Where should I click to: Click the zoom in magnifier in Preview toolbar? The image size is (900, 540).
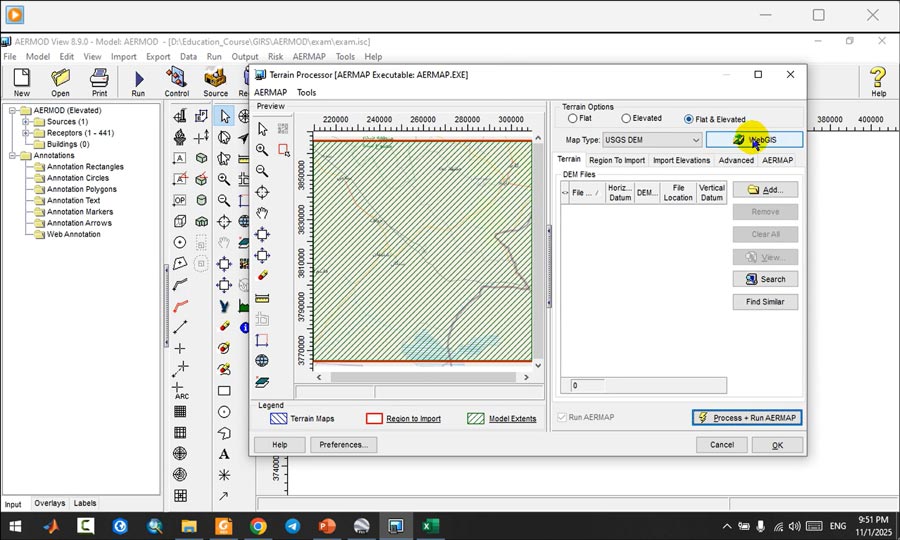point(262,150)
